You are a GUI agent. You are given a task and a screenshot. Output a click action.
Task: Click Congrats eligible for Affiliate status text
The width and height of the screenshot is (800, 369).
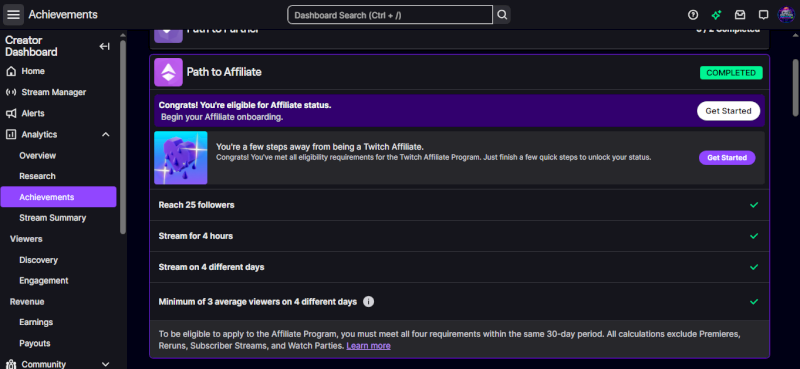click(x=245, y=105)
